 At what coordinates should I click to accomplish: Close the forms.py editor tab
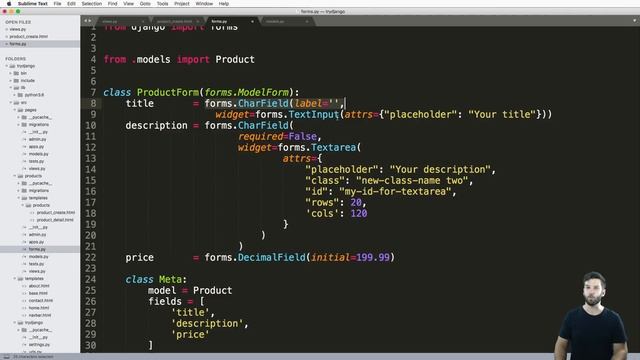252,21
